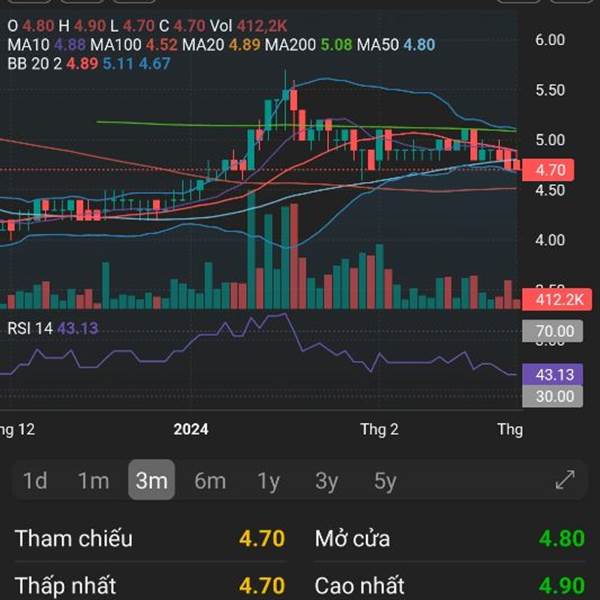Click the Thấp nhất low price 4.70
The image size is (600, 600).
(x=262, y=585)
